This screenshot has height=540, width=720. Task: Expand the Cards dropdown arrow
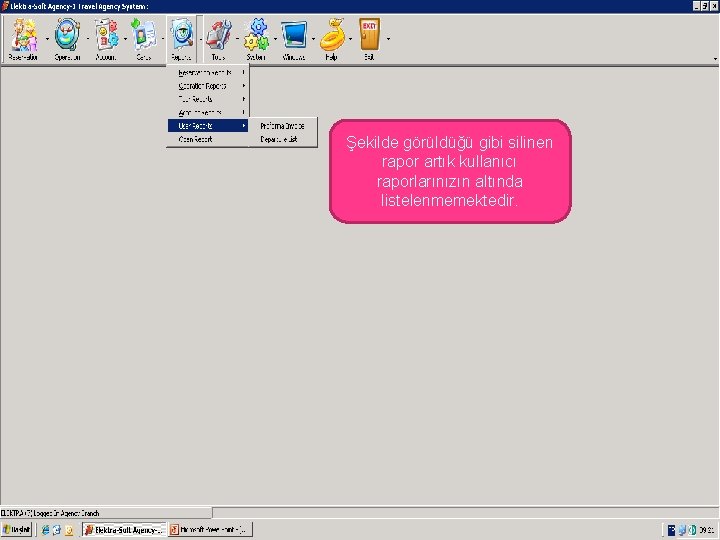(x=163, y=39)
